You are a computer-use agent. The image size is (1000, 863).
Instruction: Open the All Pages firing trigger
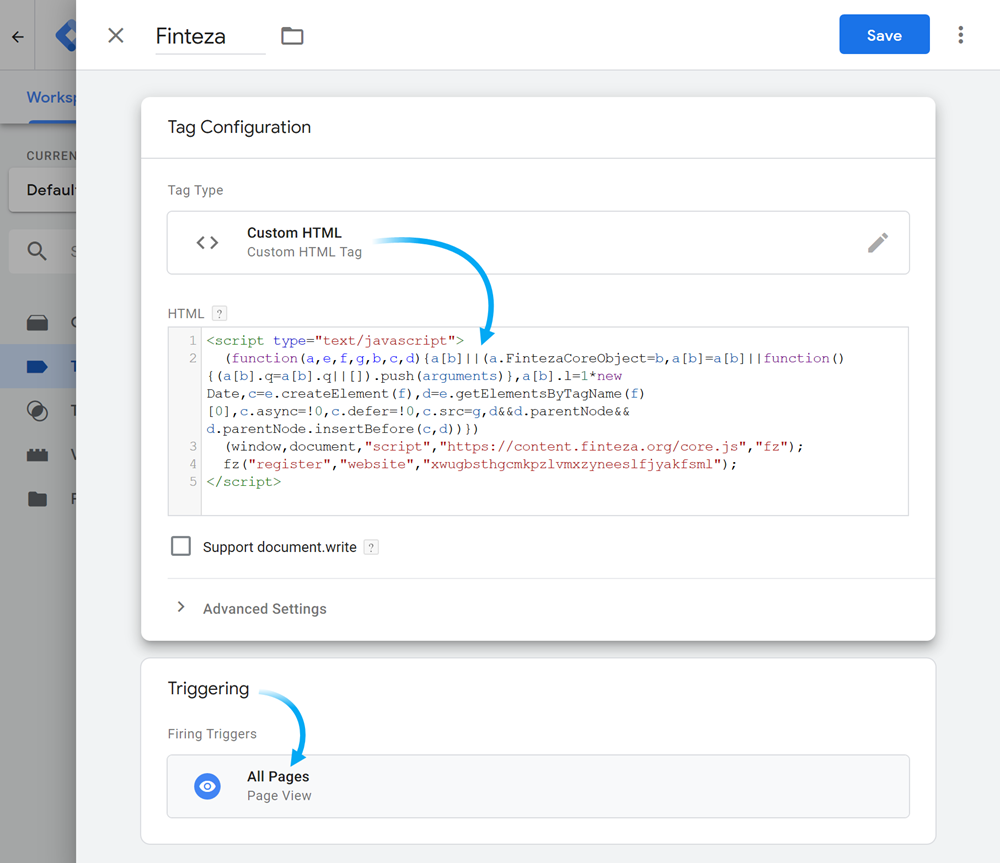[x=538, y=786]
